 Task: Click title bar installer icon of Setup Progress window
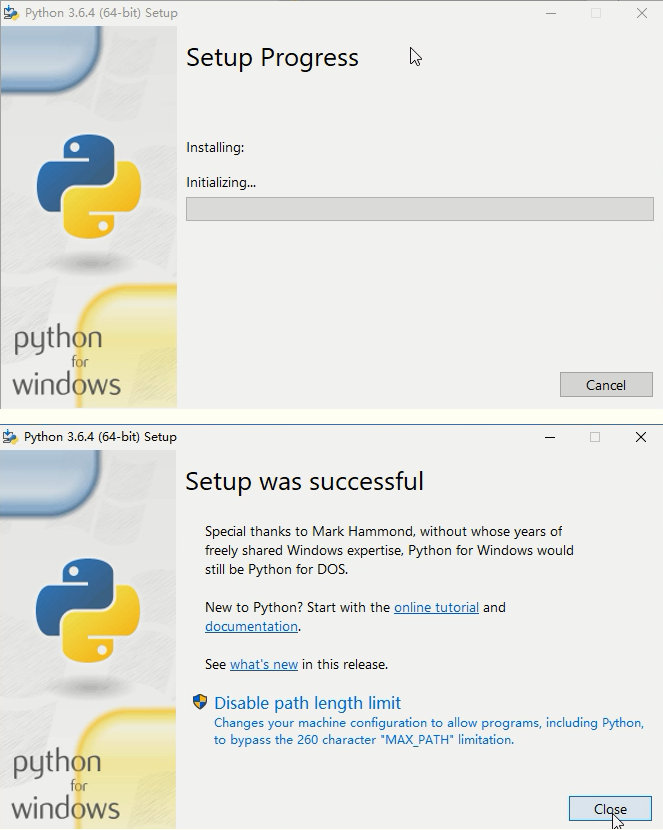click(x=10, y=13)
